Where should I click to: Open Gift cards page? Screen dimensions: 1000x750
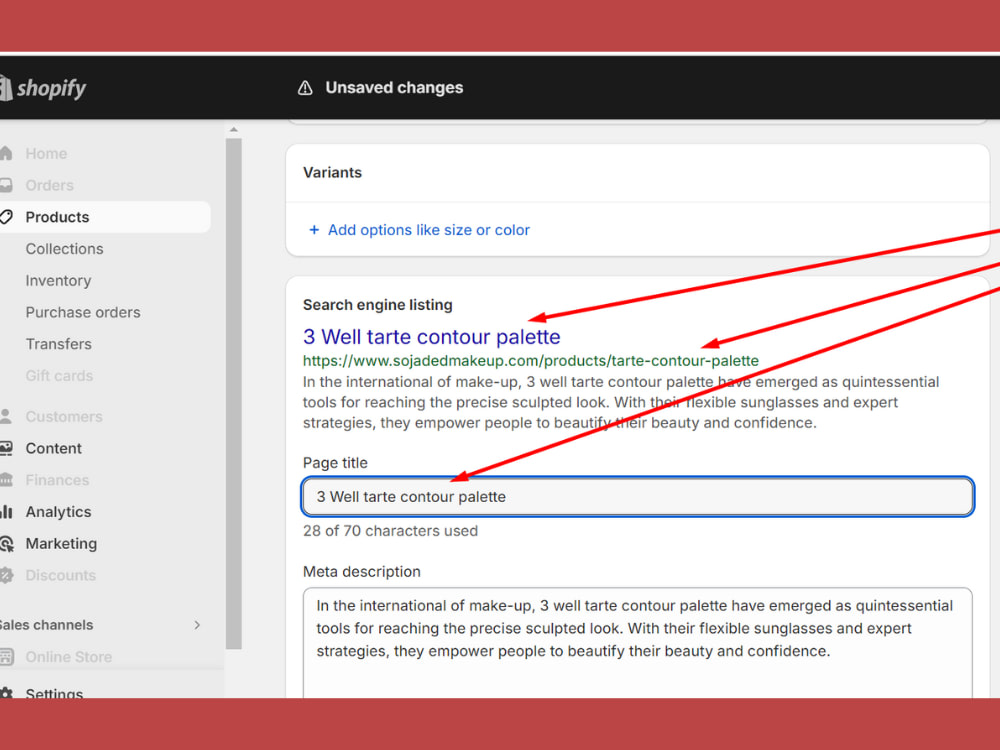point(59,376)
